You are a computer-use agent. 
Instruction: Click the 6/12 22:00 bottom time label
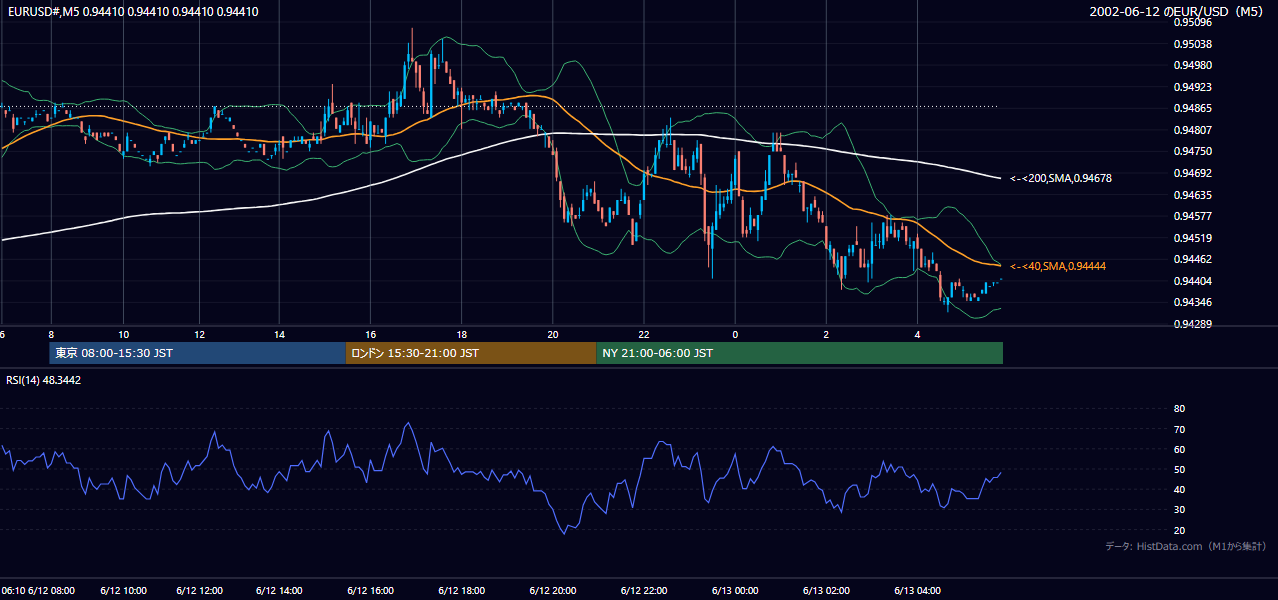point(644,591)
